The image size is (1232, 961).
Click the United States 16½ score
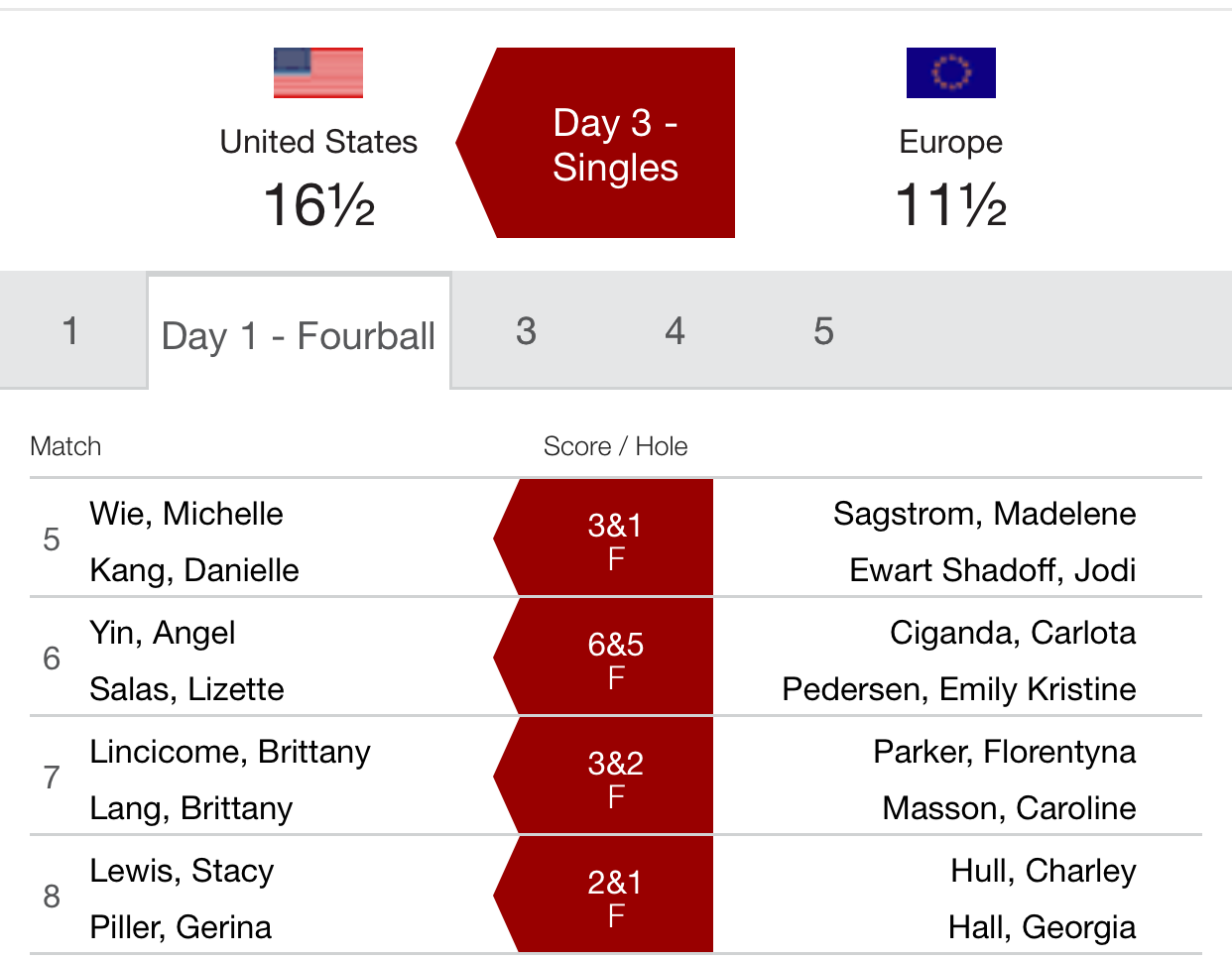point(318,205)
